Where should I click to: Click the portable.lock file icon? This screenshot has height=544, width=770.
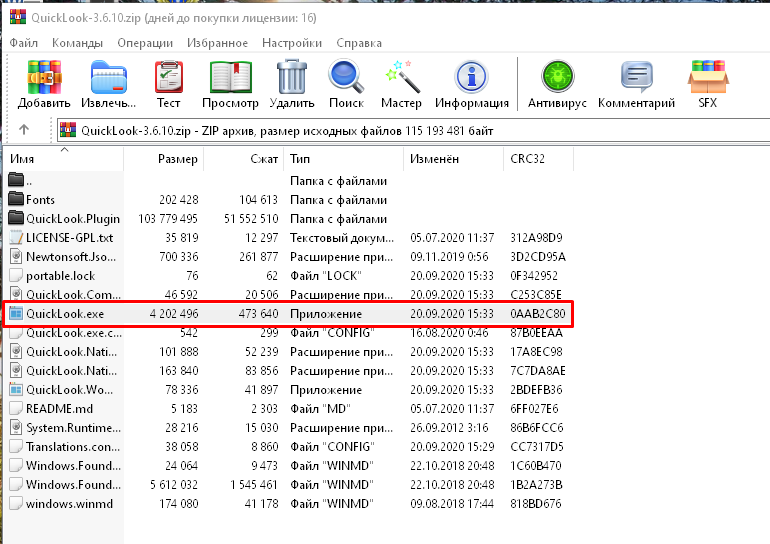click(16, 275)
